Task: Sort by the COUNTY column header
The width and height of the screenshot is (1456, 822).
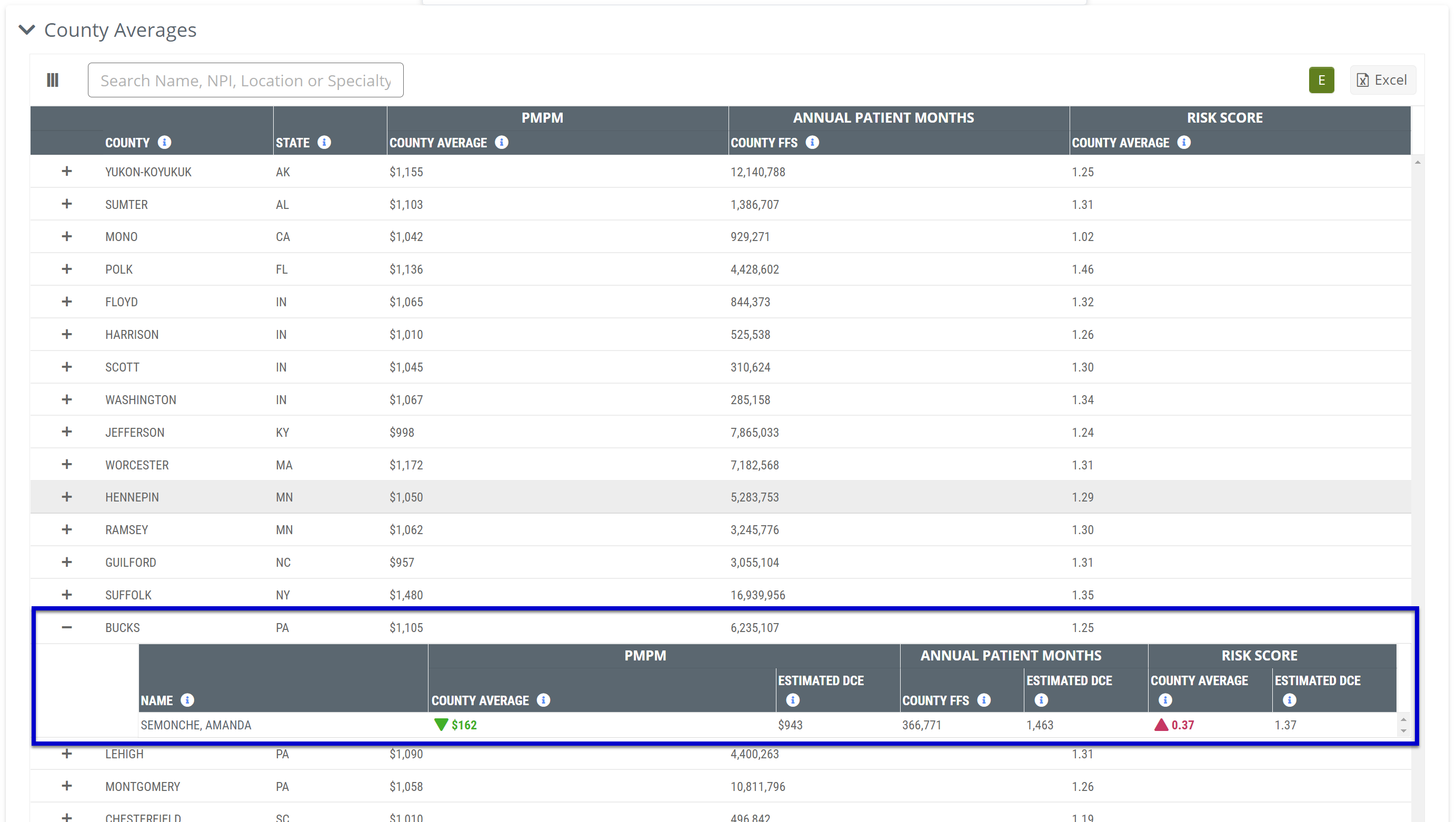Action: click(x=127, y=143)
